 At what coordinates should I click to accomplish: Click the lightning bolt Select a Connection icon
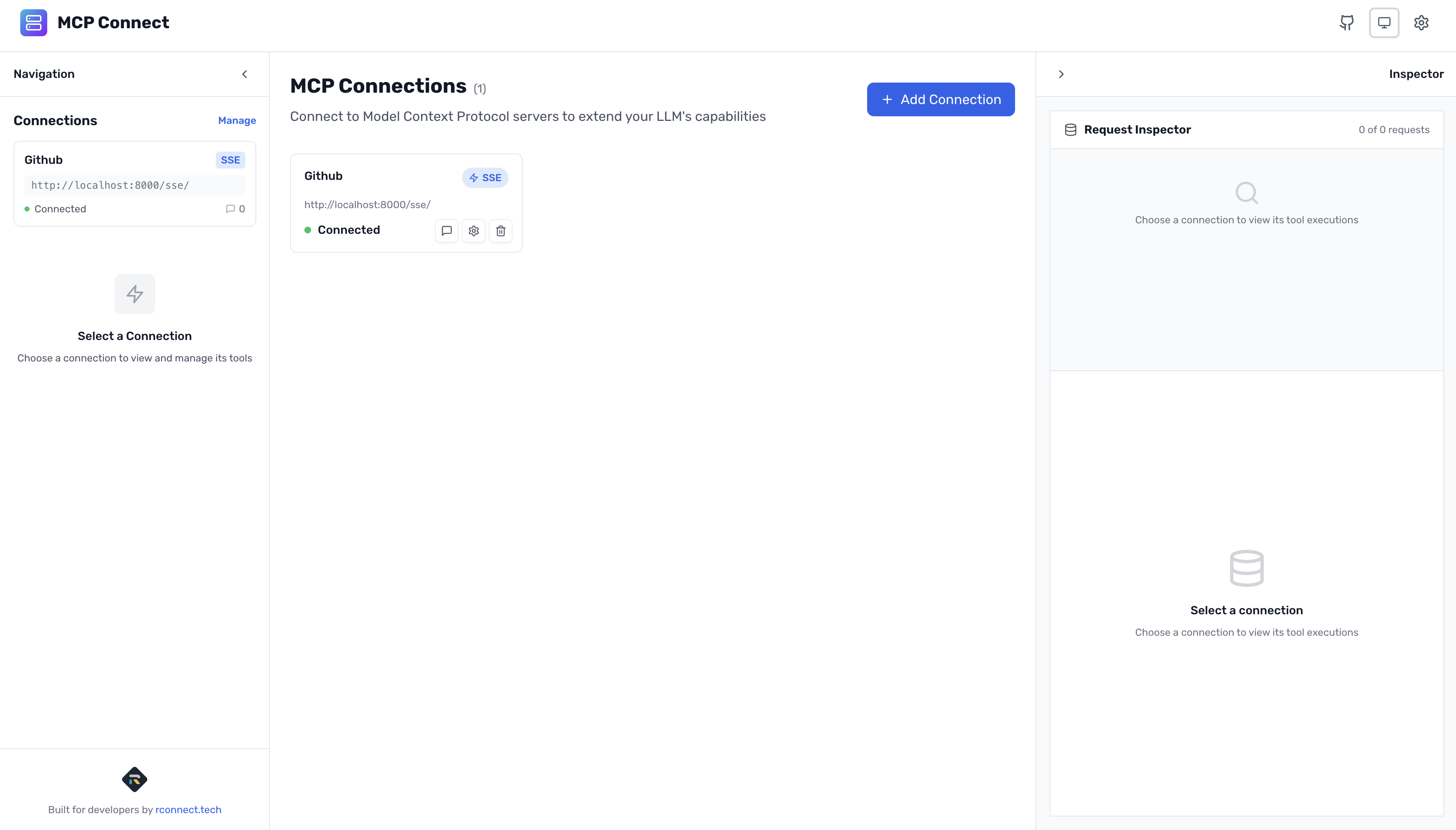(134, 294)
